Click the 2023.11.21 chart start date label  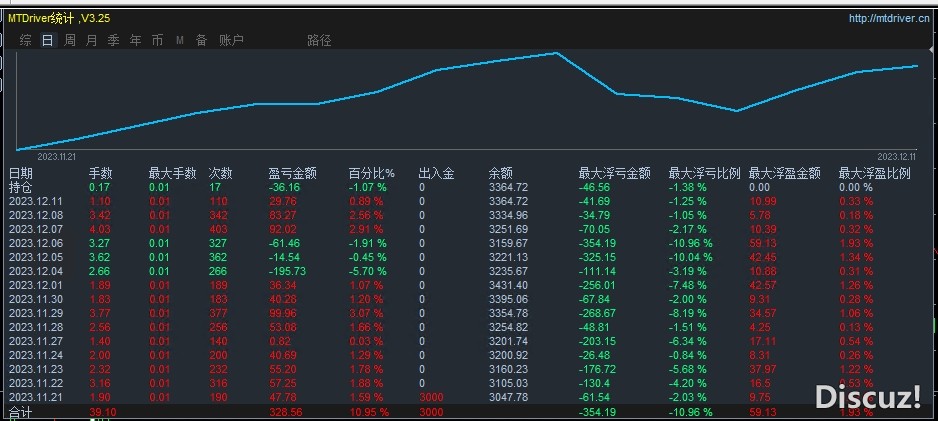(x=58, y=157)
